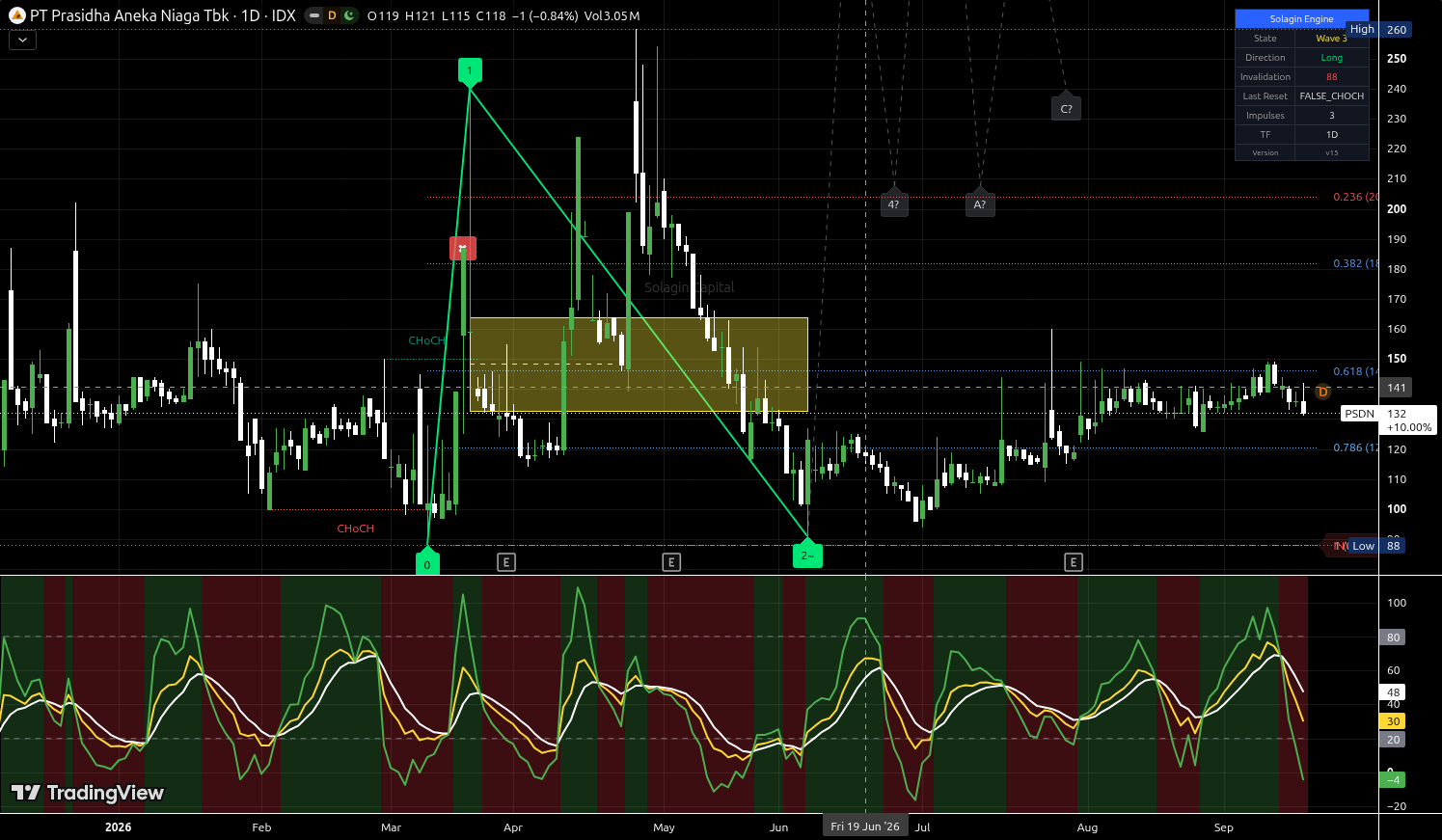Click the 0.618 Fibonacci level label
1442x840 pixels.
pos(1355,371)
